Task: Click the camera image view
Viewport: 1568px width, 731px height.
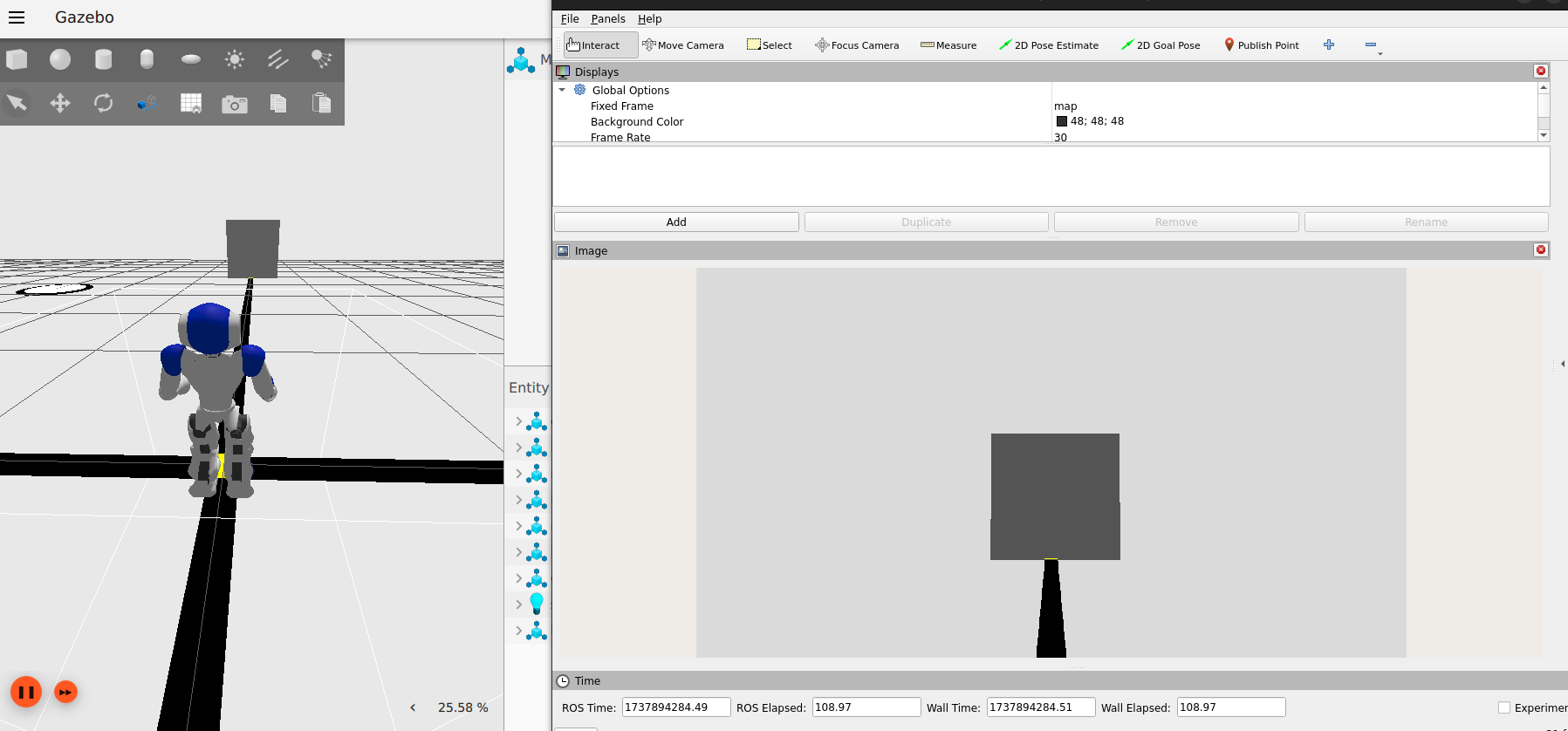Action: tap(1051, 462)
